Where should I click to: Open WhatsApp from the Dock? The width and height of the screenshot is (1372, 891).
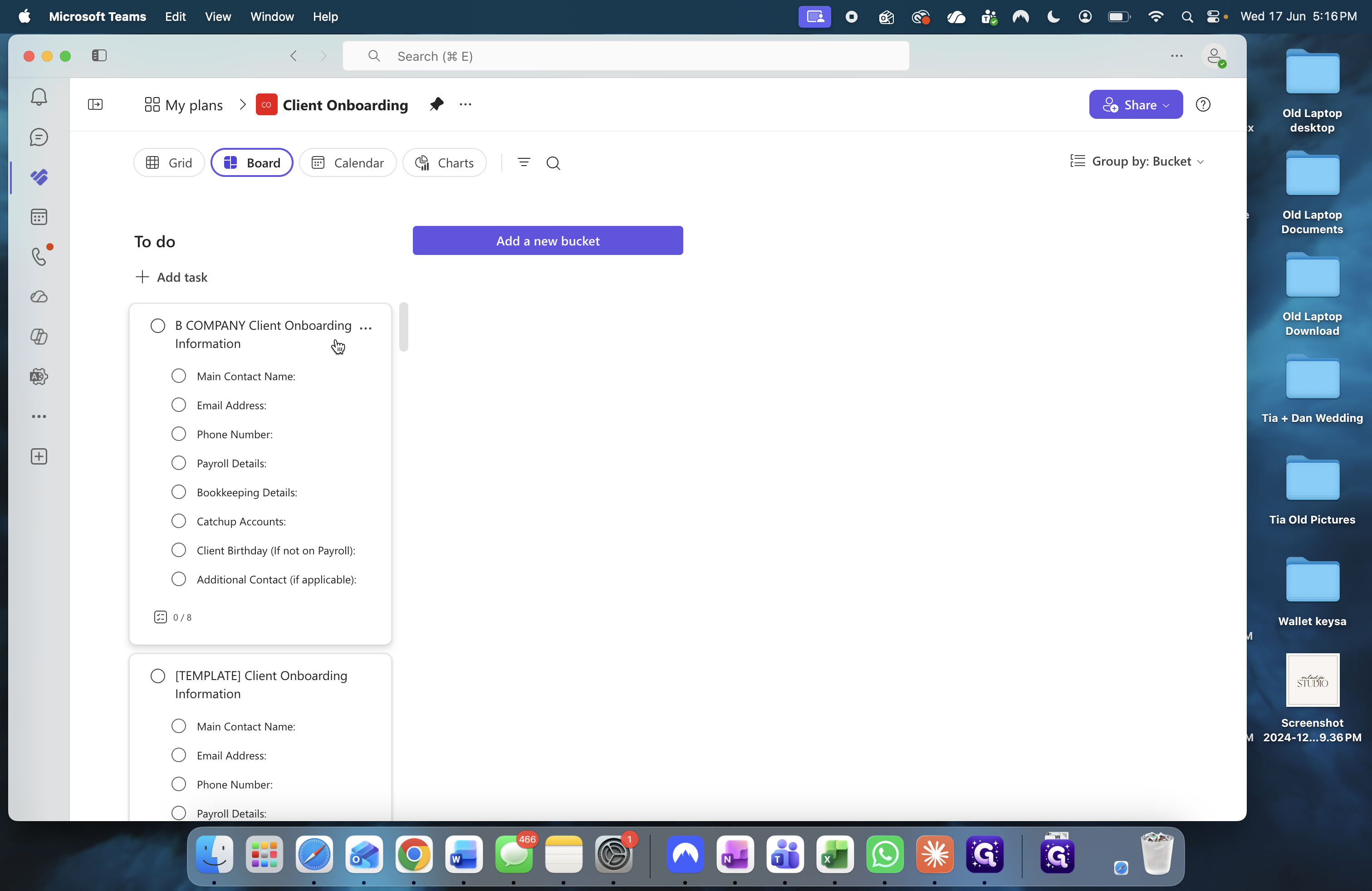click(x=885, y=854)
